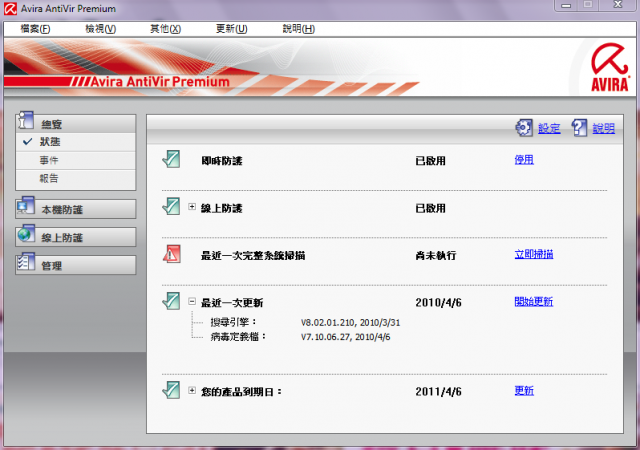Click the 線上防護 label in the status panel
The width and height of the screenshot is (640, 450).
click(222, 208)
